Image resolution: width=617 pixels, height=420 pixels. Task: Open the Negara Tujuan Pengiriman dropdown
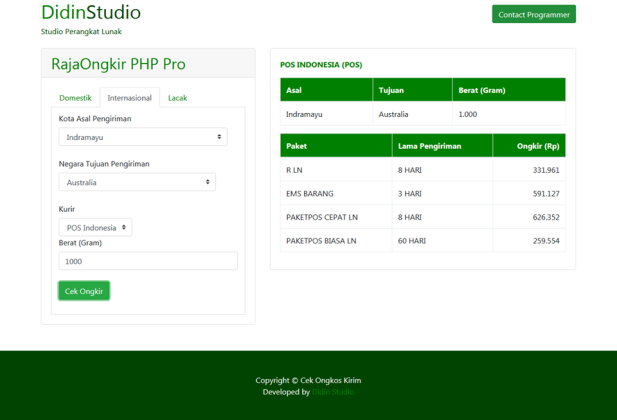(x=137, y=183)
